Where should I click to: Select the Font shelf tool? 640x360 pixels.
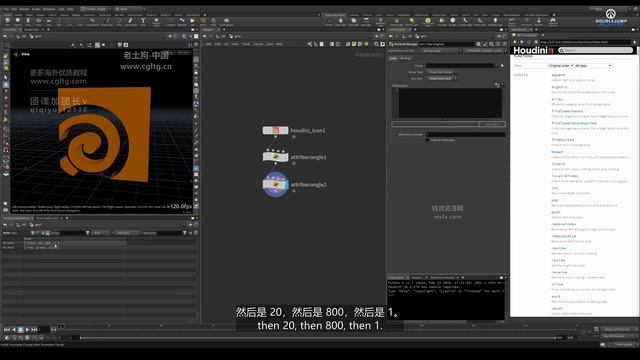pos(143,21)
